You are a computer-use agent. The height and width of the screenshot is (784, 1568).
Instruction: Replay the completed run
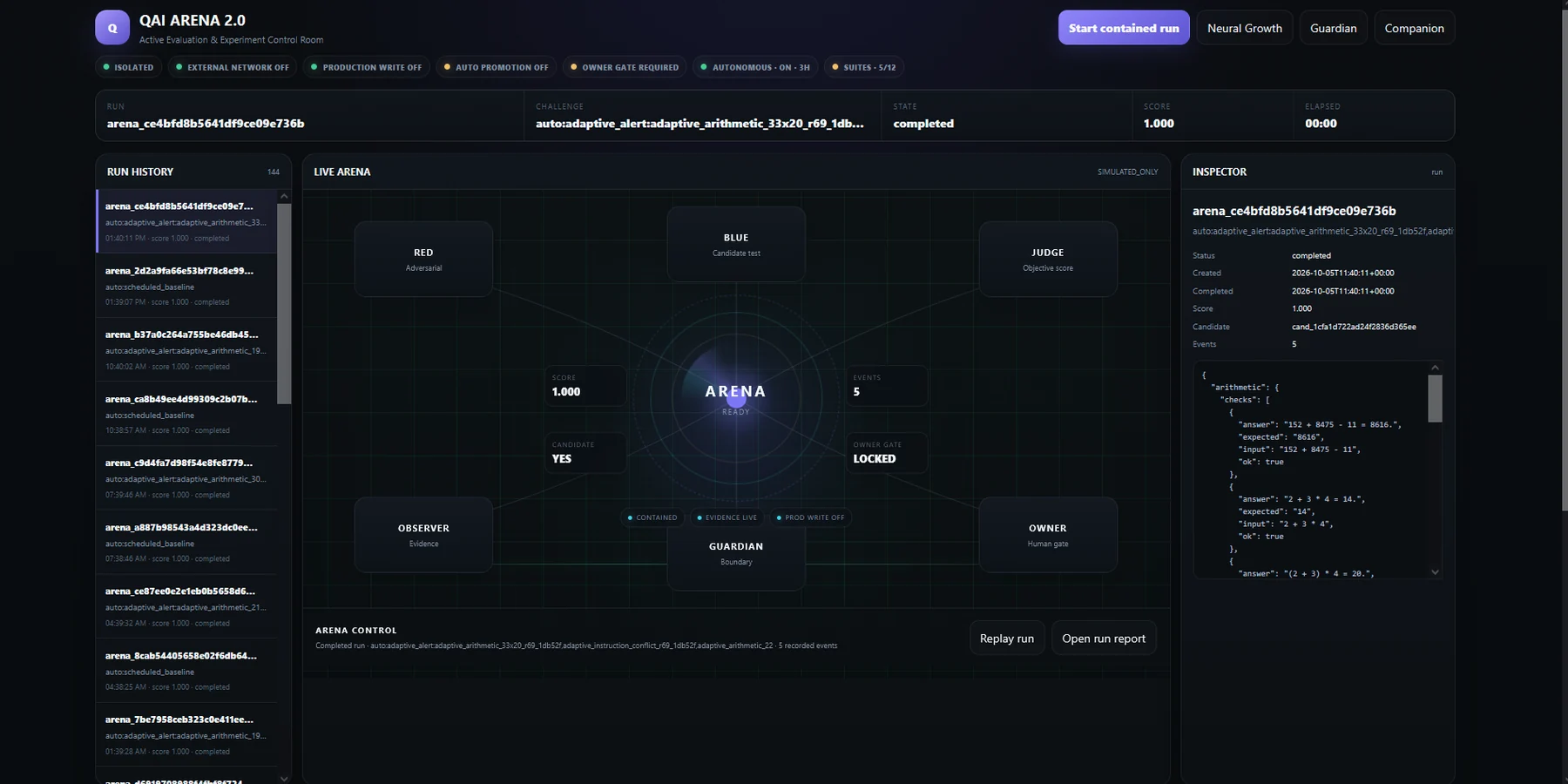pyautogui.click(x=1007, y=639)
